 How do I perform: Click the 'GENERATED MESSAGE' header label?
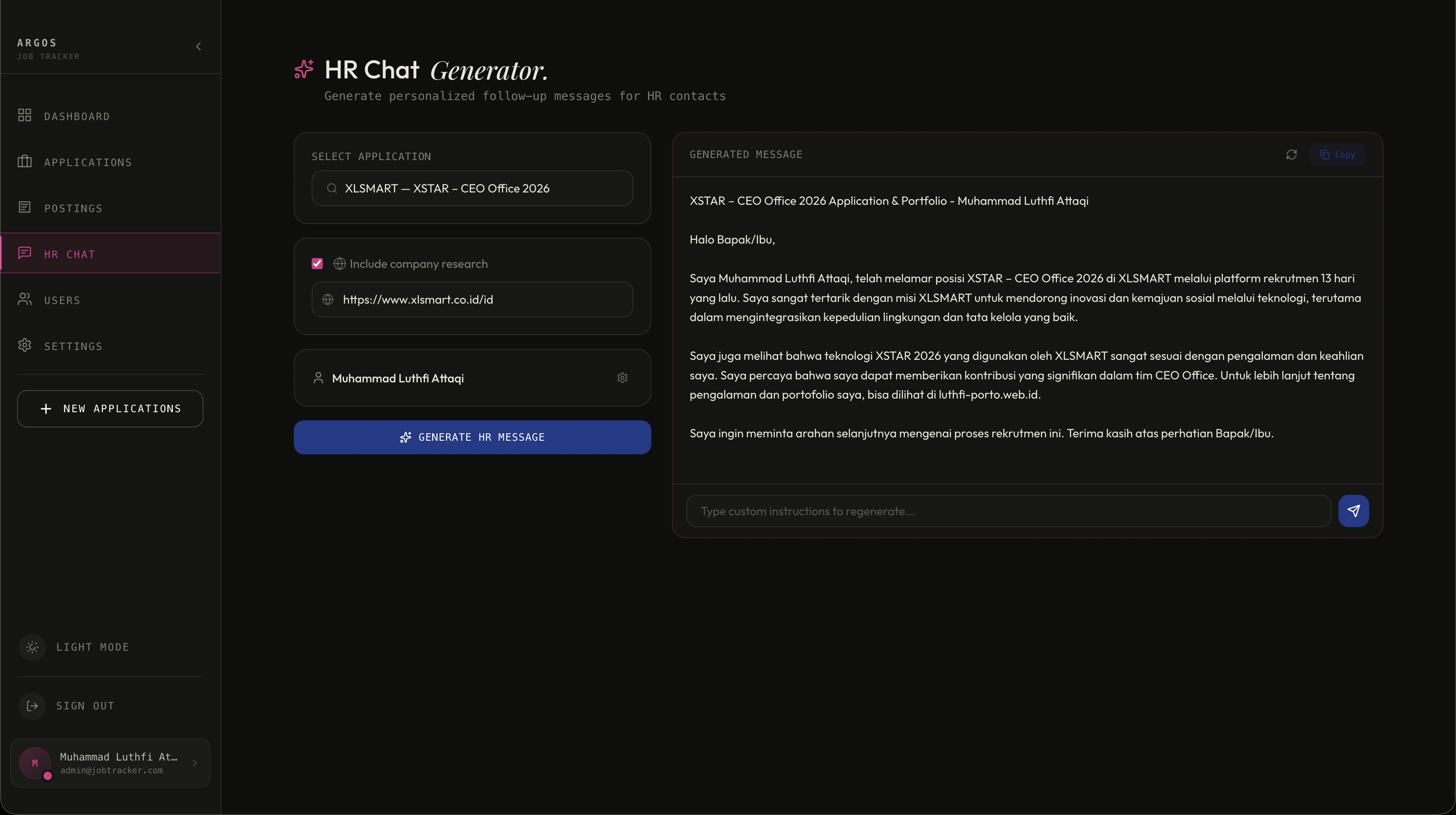coord(746,154)
